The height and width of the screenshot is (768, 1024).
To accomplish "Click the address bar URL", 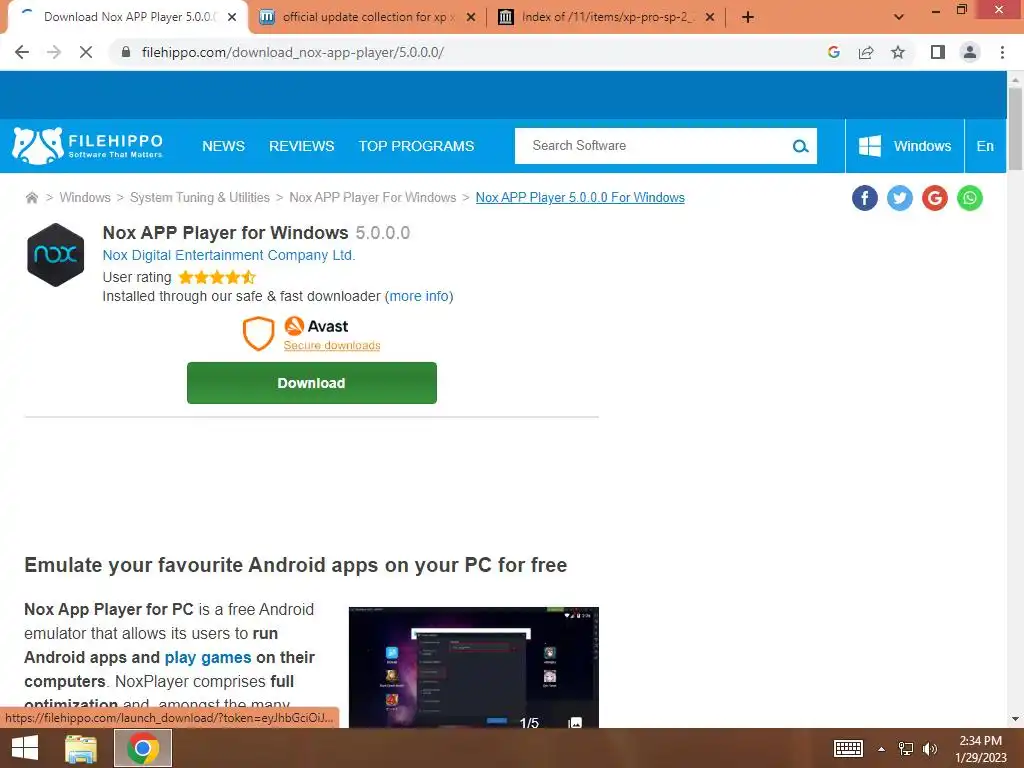I will pyautogui.click(x=293, y=52).
